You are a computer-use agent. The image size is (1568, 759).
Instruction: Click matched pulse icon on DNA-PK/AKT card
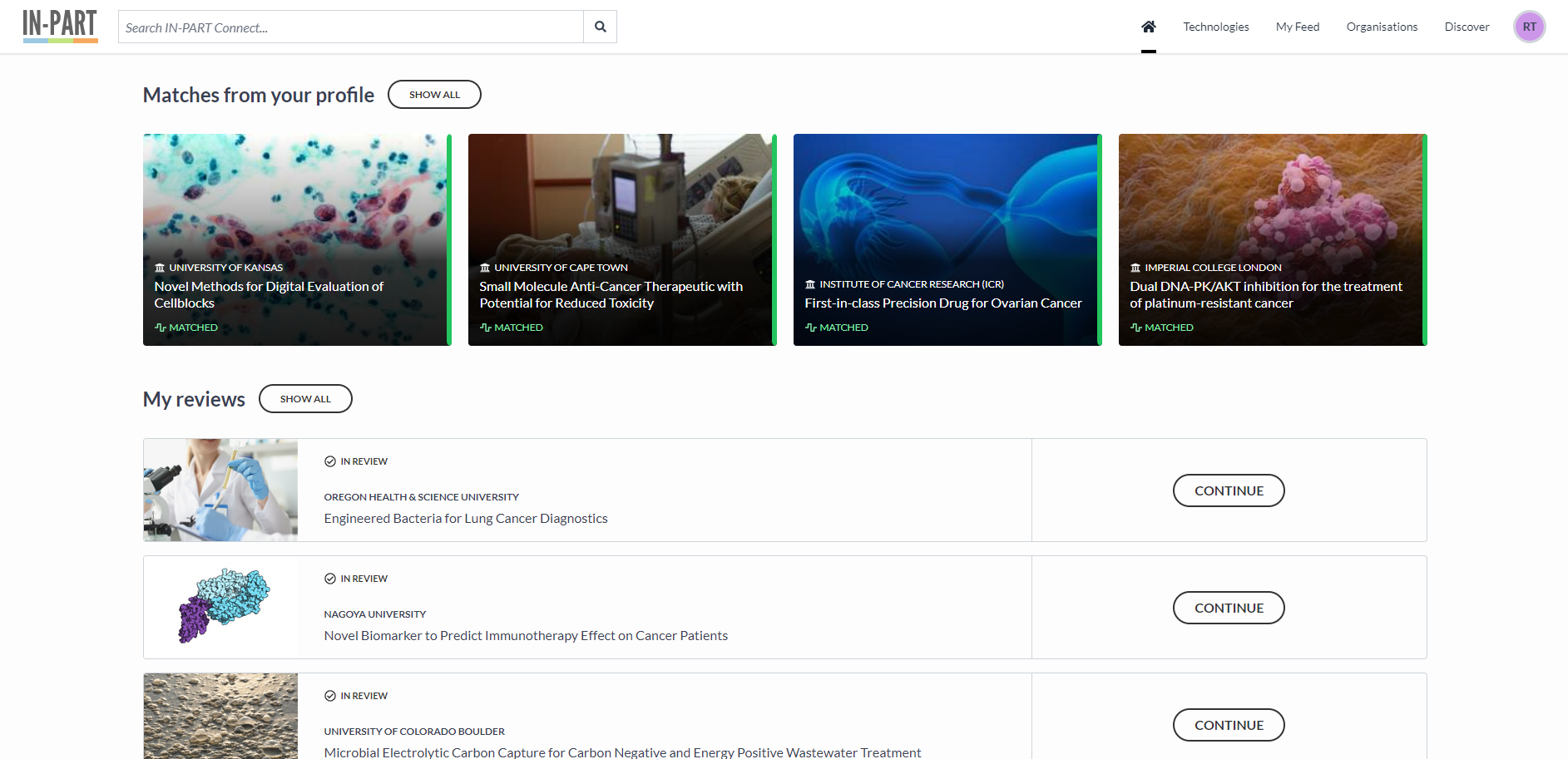point(1136,328)
